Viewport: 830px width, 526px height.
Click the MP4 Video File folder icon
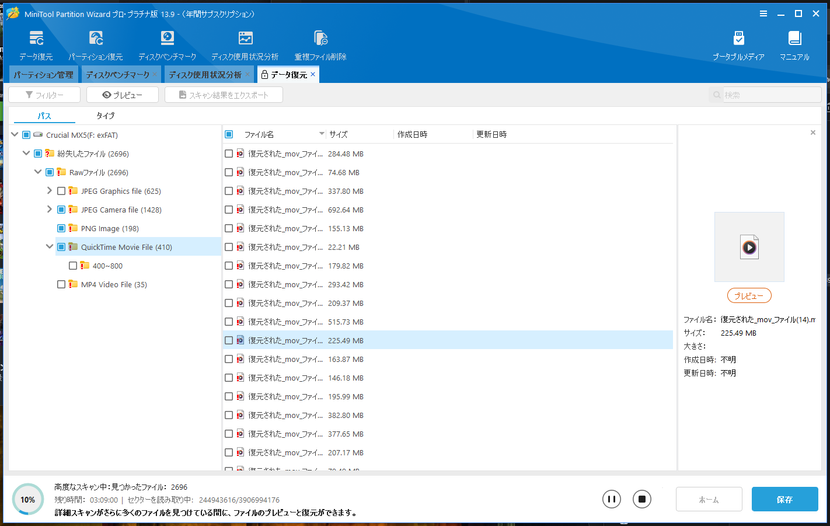tap(73, 284)
